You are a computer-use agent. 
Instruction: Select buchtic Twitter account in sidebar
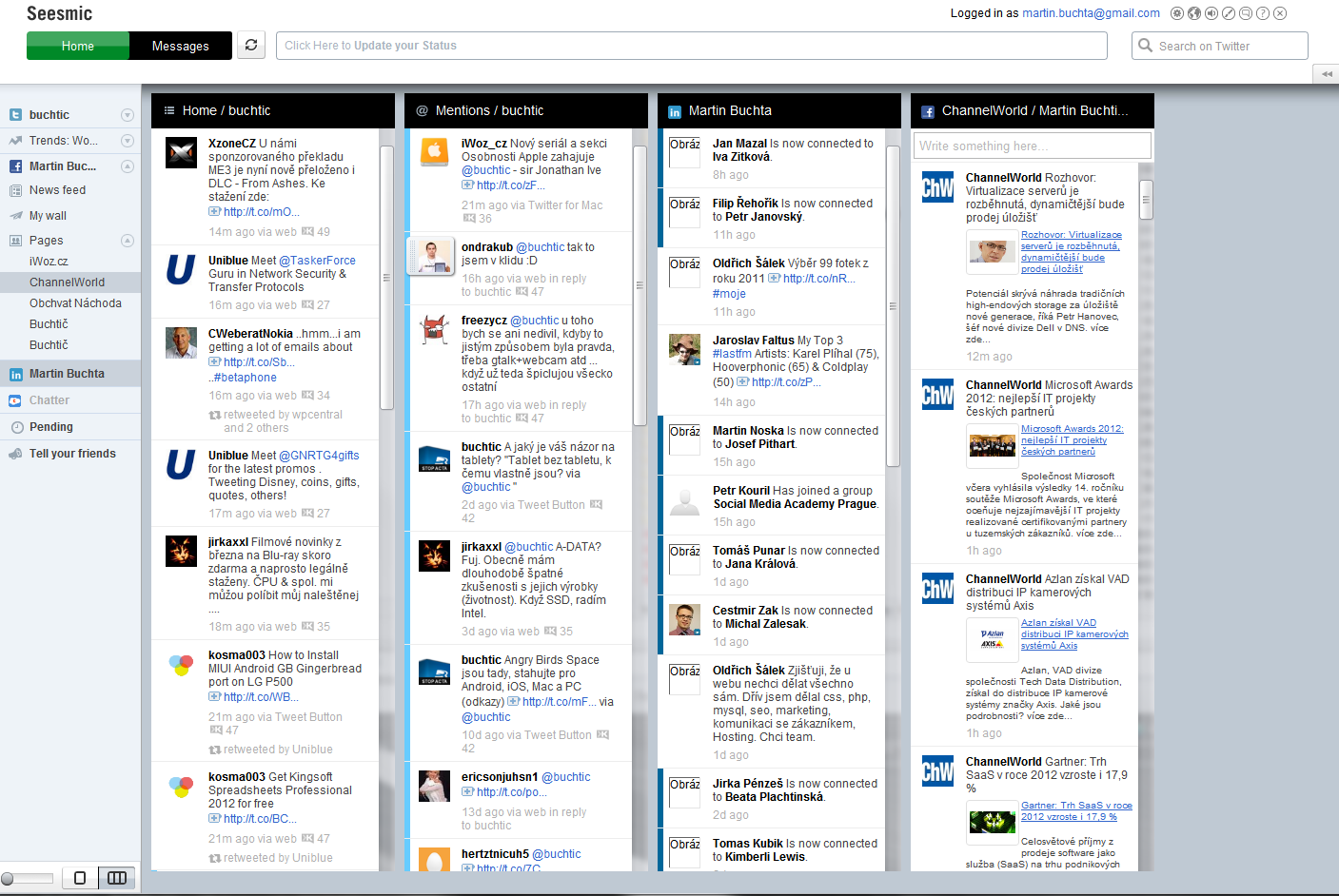point(49,115)
